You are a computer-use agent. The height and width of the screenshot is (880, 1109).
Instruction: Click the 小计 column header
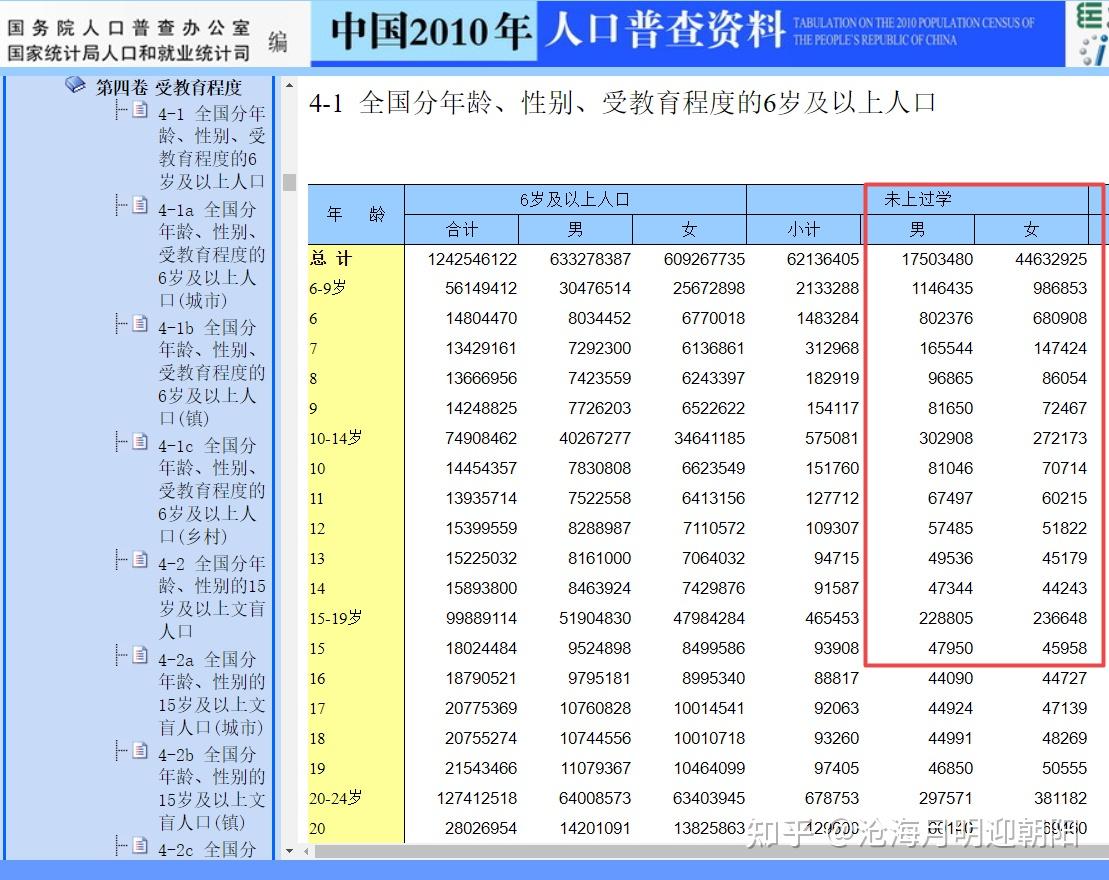coord(803,229)
